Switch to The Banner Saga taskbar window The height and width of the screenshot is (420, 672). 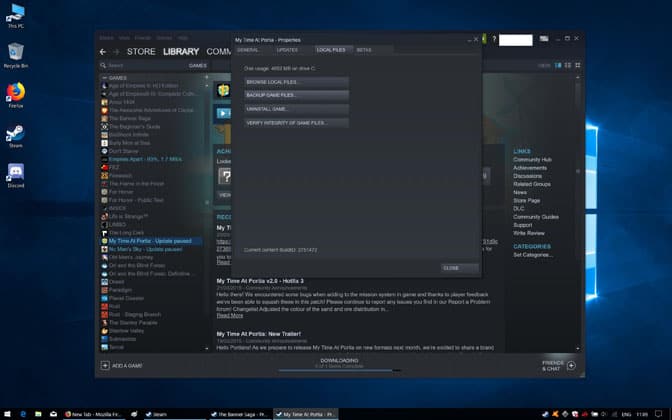click(239, 414)
